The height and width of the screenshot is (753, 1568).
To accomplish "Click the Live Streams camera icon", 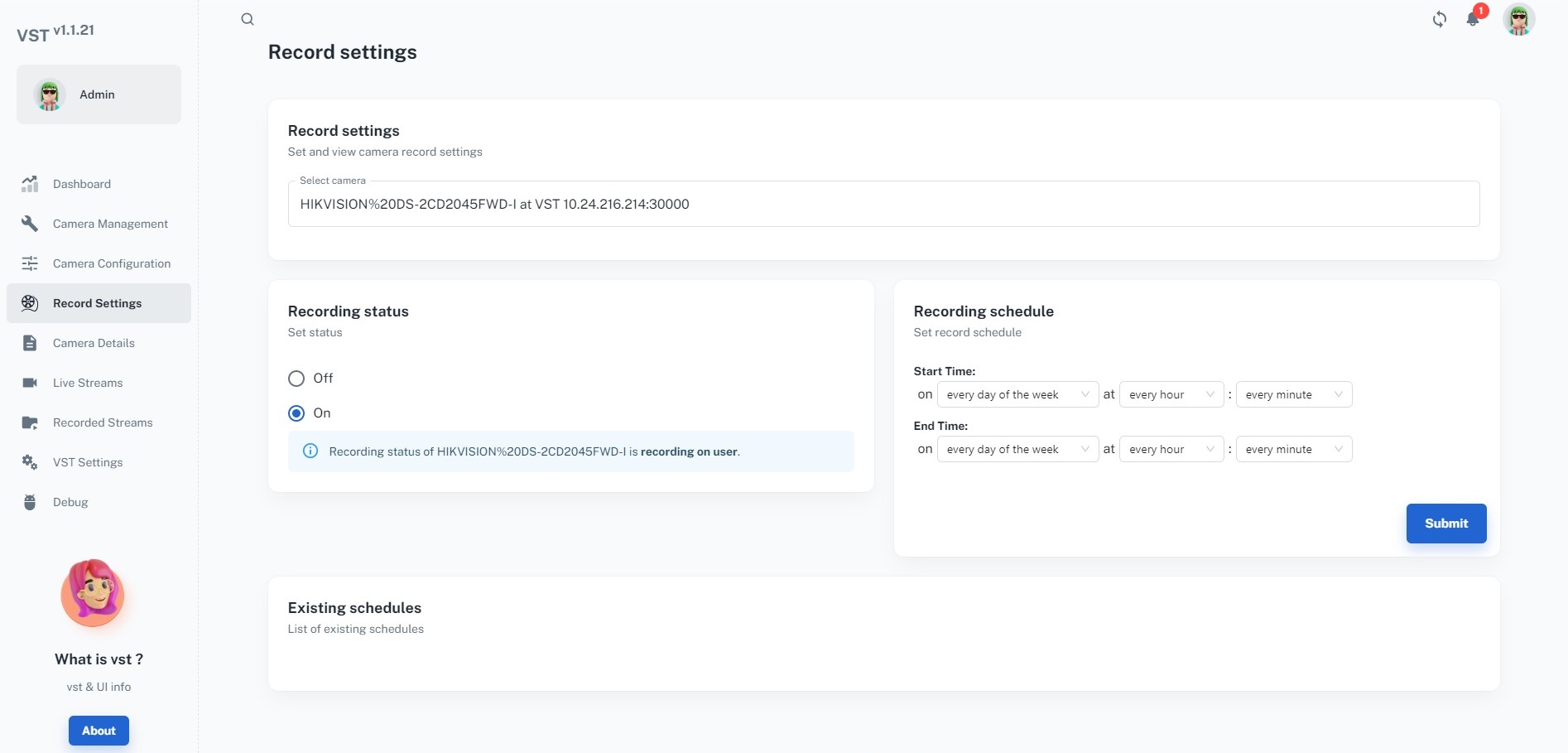I will coord(30,383).
